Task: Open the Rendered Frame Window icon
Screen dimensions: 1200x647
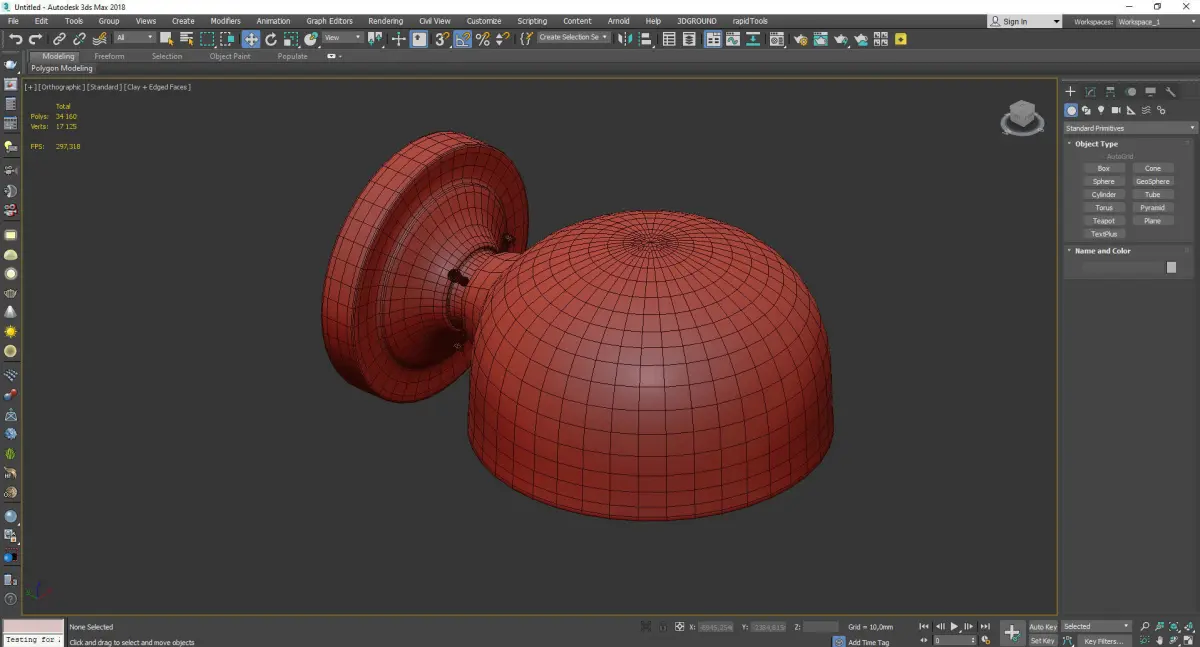Action: pyautogui.click(x=820, y=39)
